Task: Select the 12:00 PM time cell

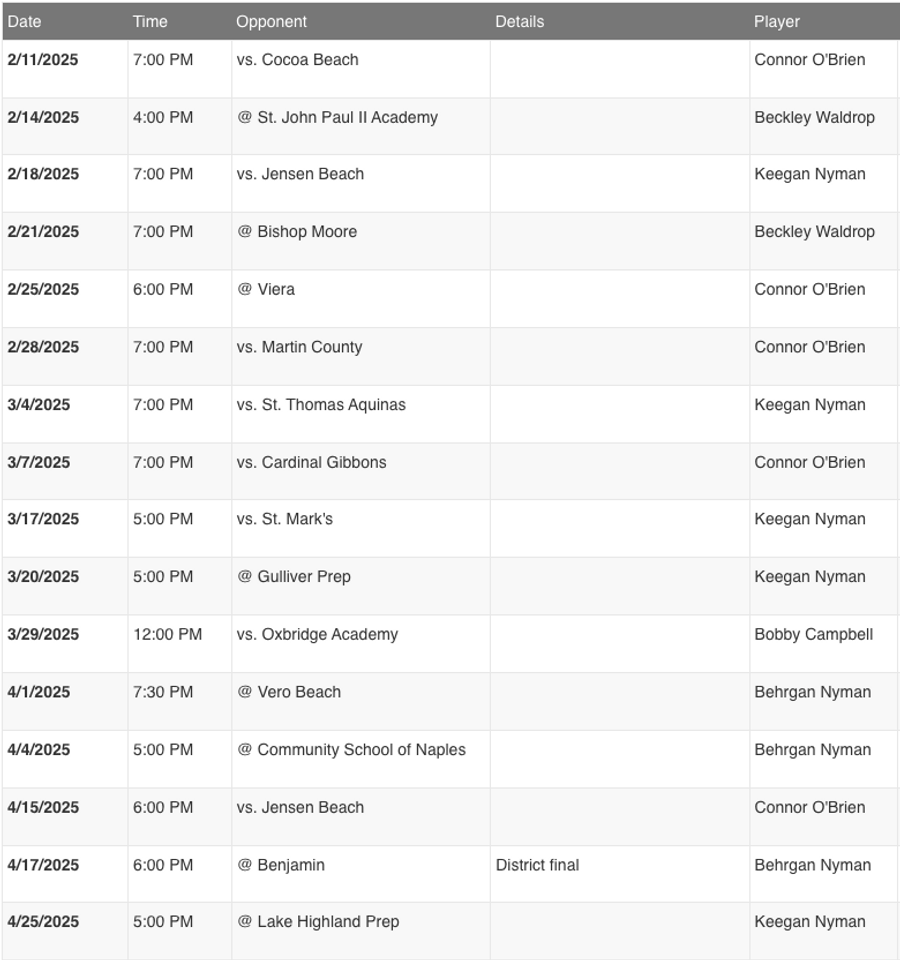Action: pos(167,635)
